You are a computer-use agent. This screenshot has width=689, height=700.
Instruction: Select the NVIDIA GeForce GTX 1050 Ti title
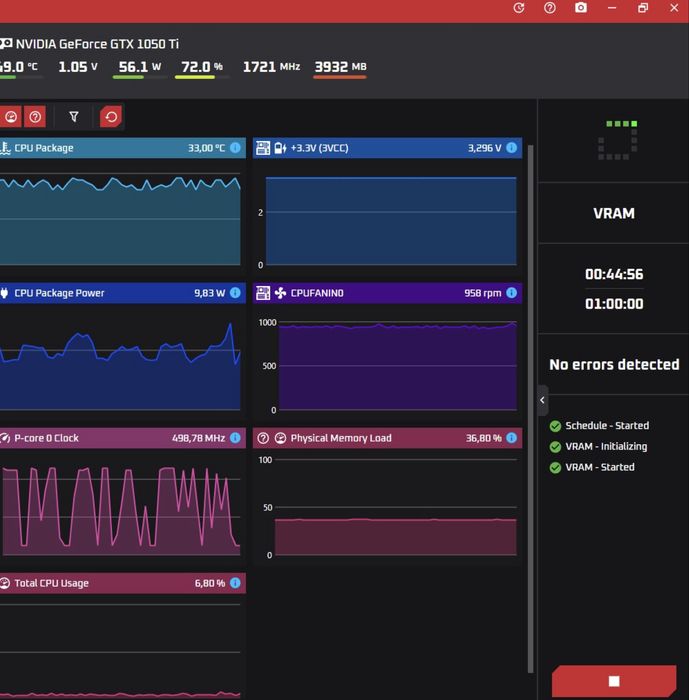(97, 44)
